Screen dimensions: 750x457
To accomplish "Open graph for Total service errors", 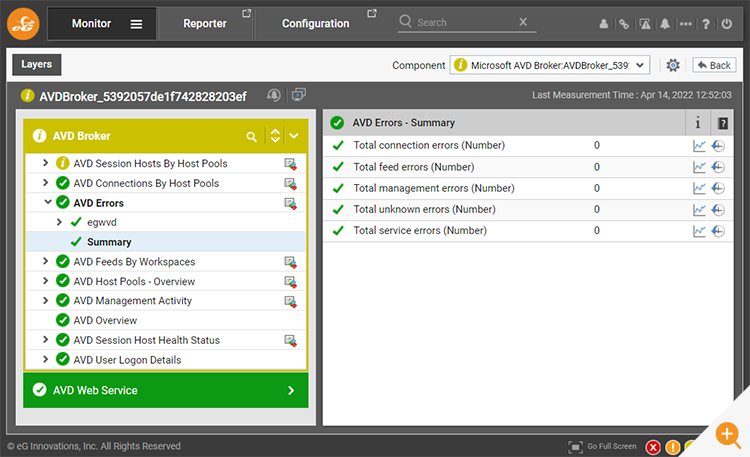I will coord(699,231).
